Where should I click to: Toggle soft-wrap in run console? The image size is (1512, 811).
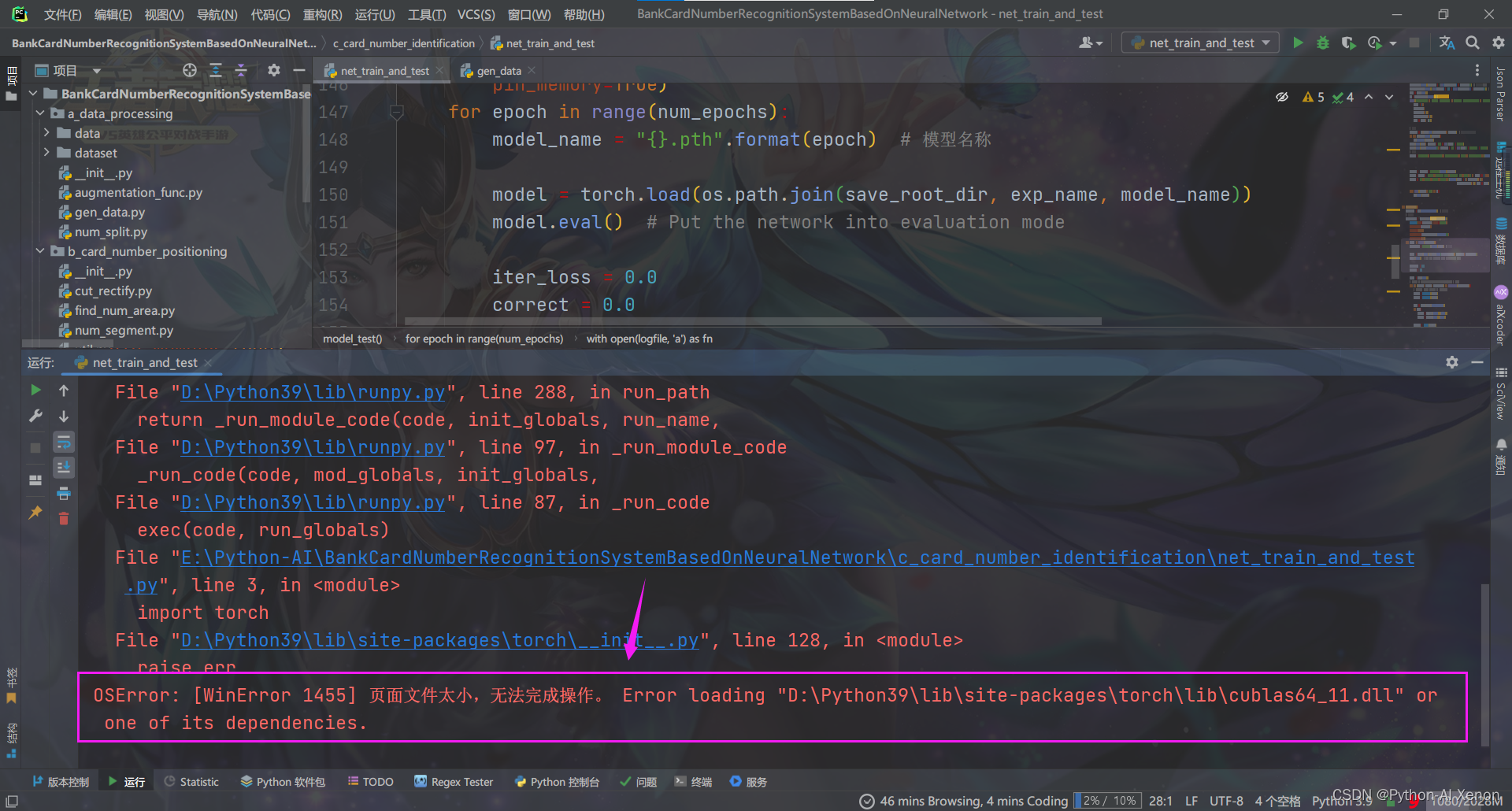[64, 442]
